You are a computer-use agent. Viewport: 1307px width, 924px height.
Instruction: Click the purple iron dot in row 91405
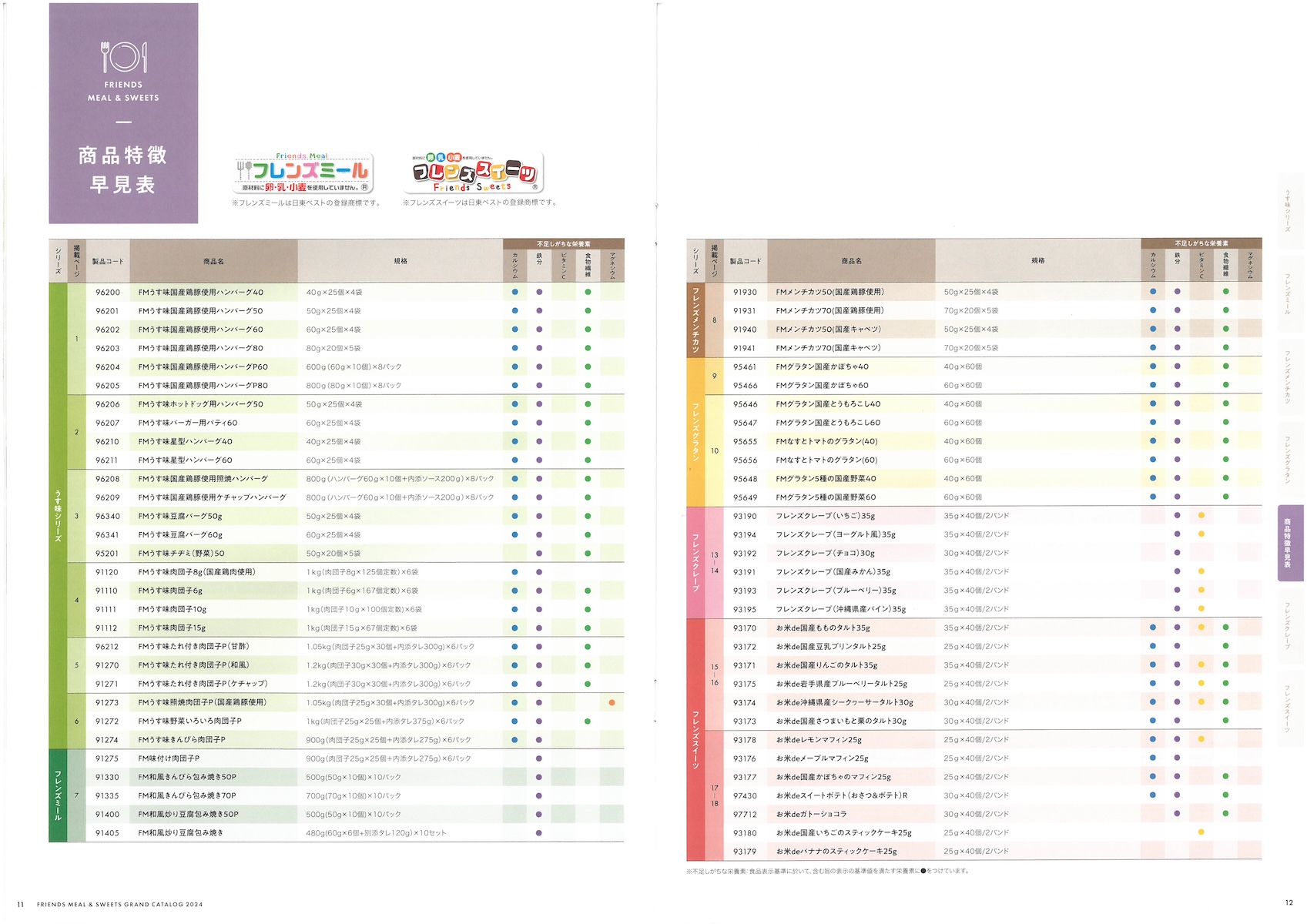coord(538,833)
